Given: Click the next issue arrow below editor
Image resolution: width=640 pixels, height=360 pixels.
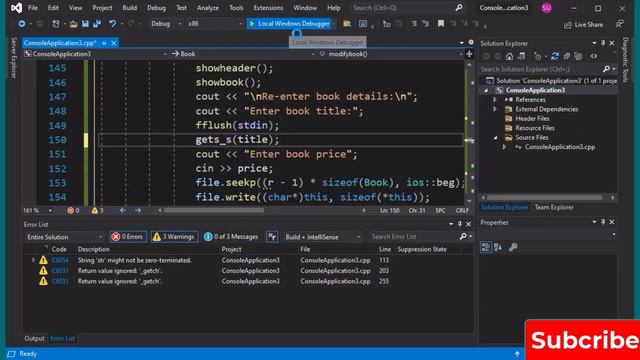Looking at the screenshot, I should coord(138,210).
